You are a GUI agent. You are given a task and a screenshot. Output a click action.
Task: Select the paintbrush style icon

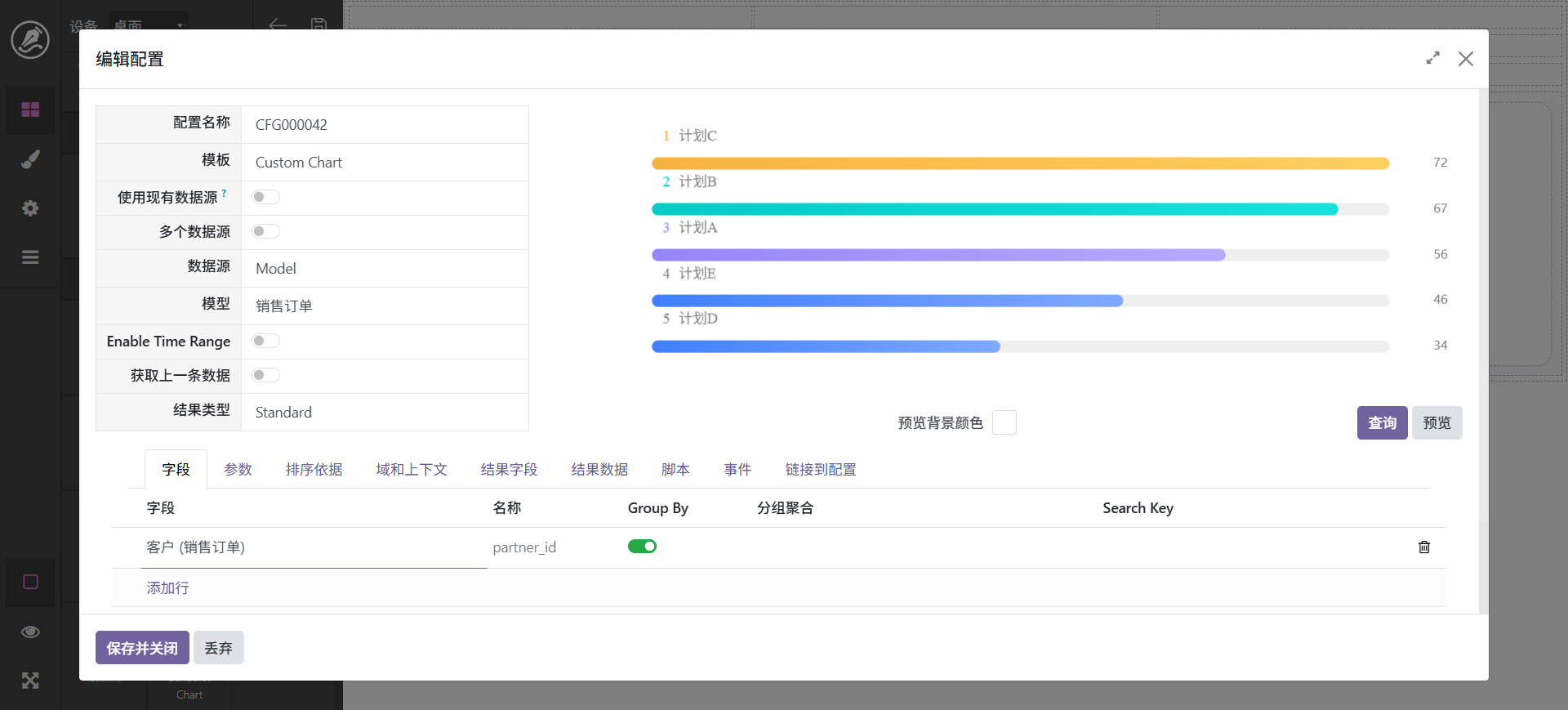[30, 159]
